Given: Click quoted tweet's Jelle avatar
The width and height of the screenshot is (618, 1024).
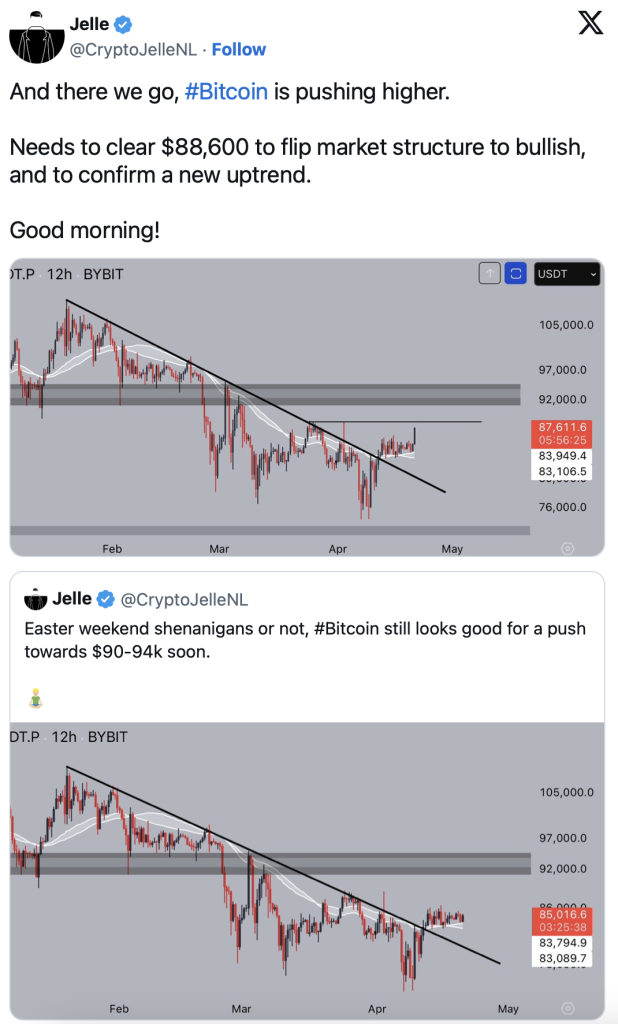Looking at the screenshot, I should click(36, 599).
